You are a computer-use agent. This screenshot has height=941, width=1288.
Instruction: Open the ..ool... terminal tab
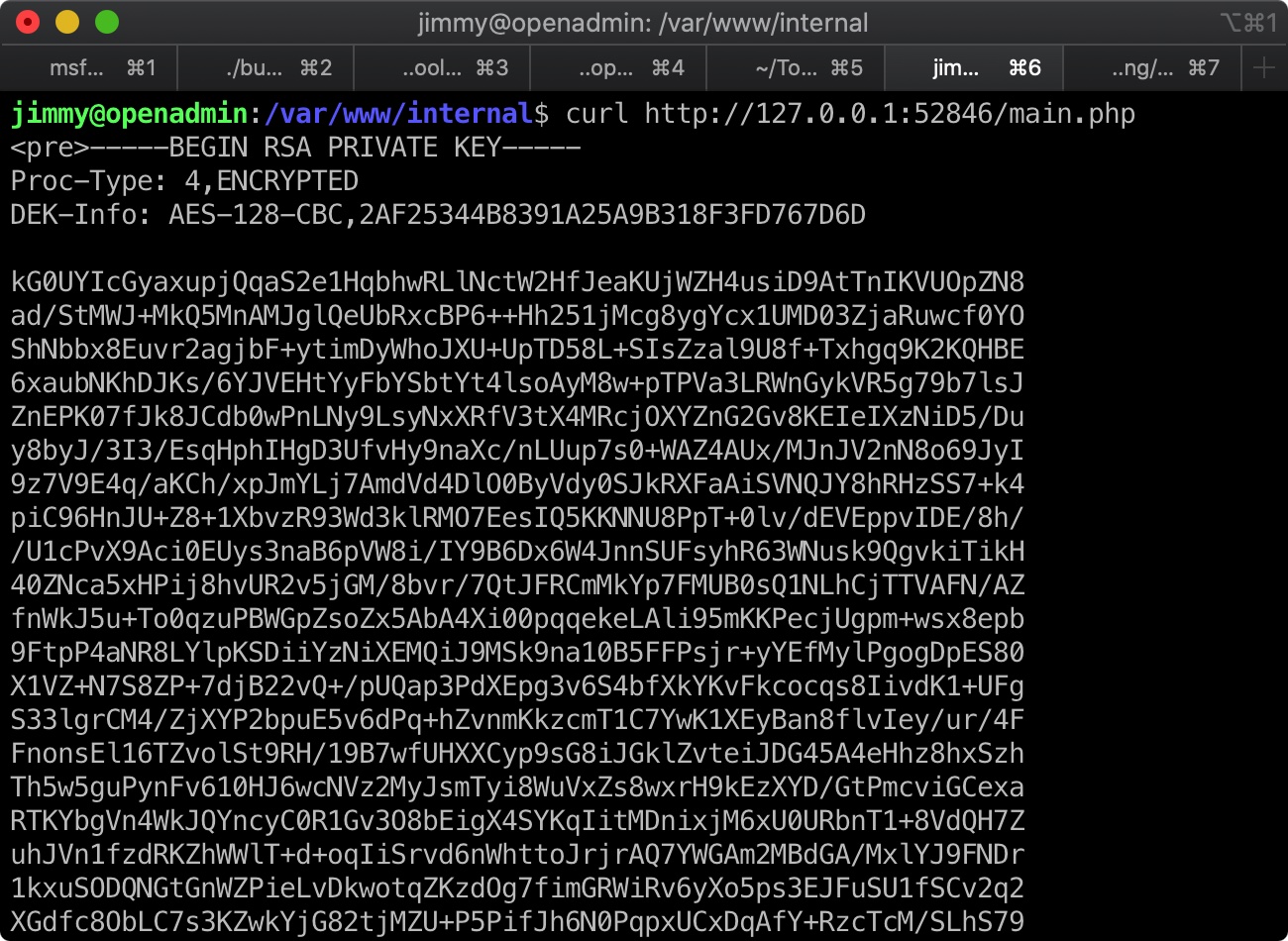pos(442,68)
